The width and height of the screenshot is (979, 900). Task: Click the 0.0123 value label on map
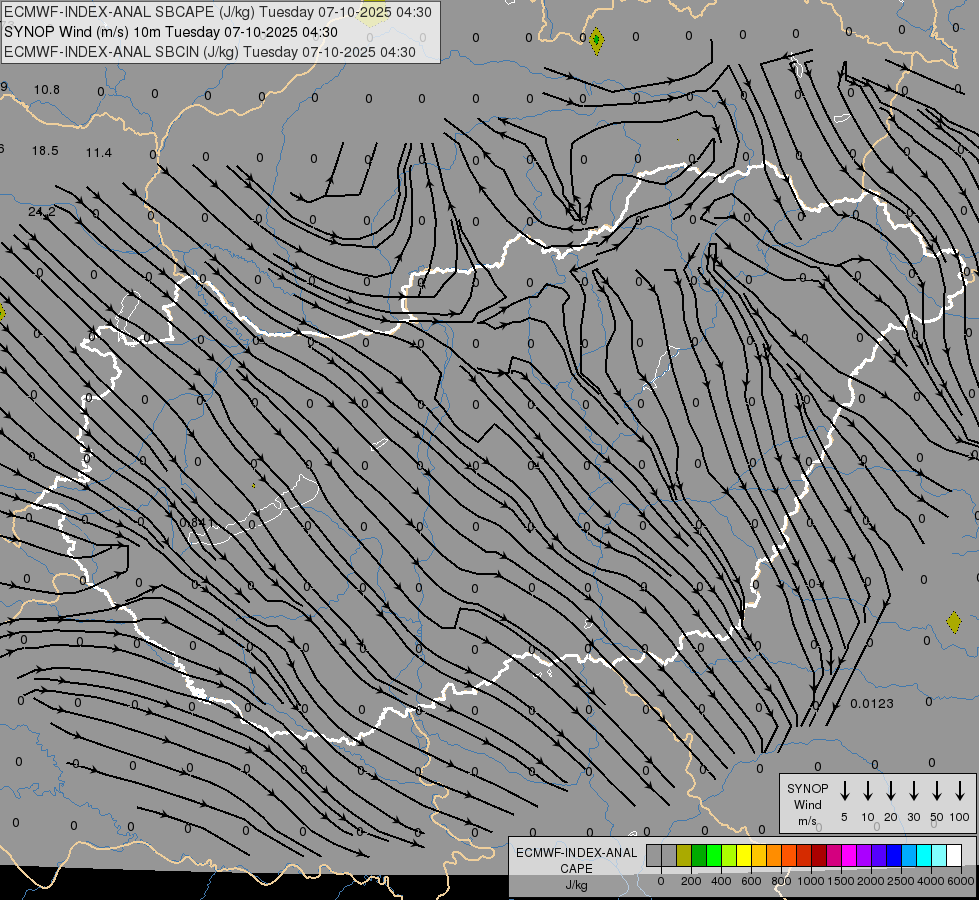(x=872, y=704)
